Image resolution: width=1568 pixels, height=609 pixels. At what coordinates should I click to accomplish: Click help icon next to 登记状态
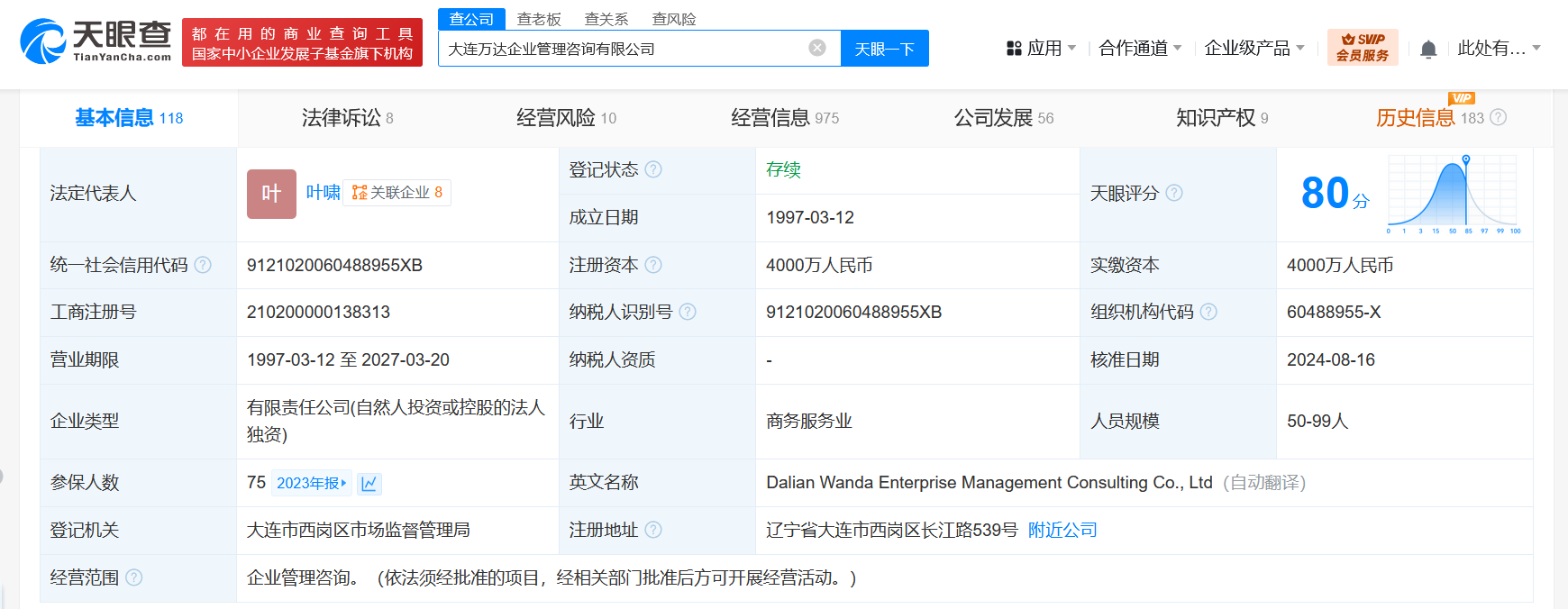tap(653, 169)
